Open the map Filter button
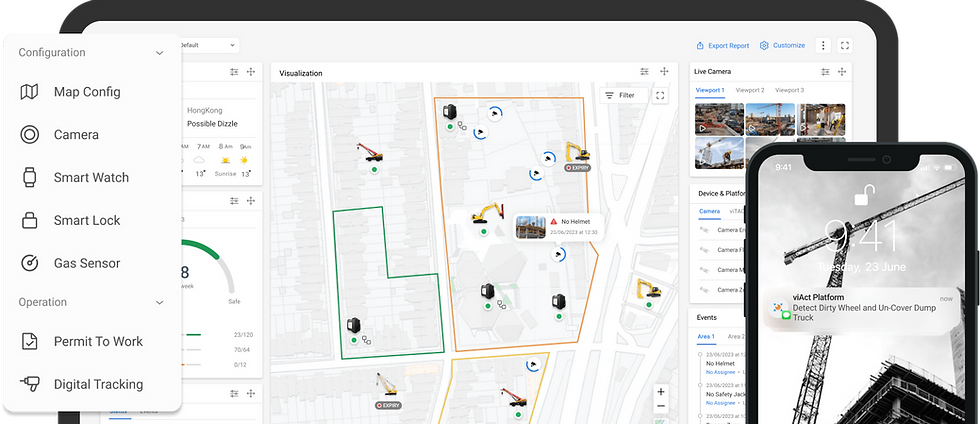 (620, 95)
